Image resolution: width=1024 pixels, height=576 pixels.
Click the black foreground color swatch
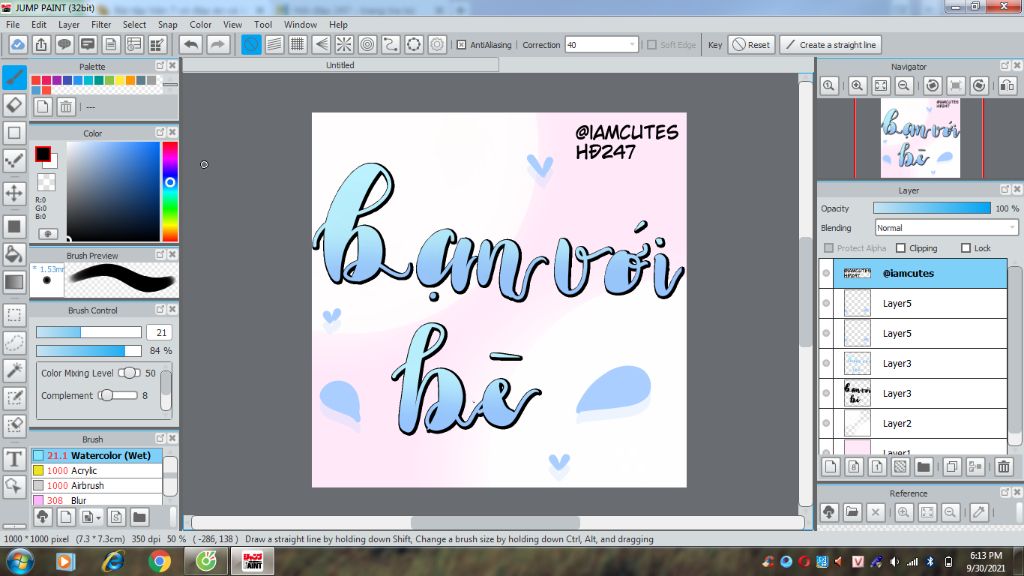pos(42,154)
